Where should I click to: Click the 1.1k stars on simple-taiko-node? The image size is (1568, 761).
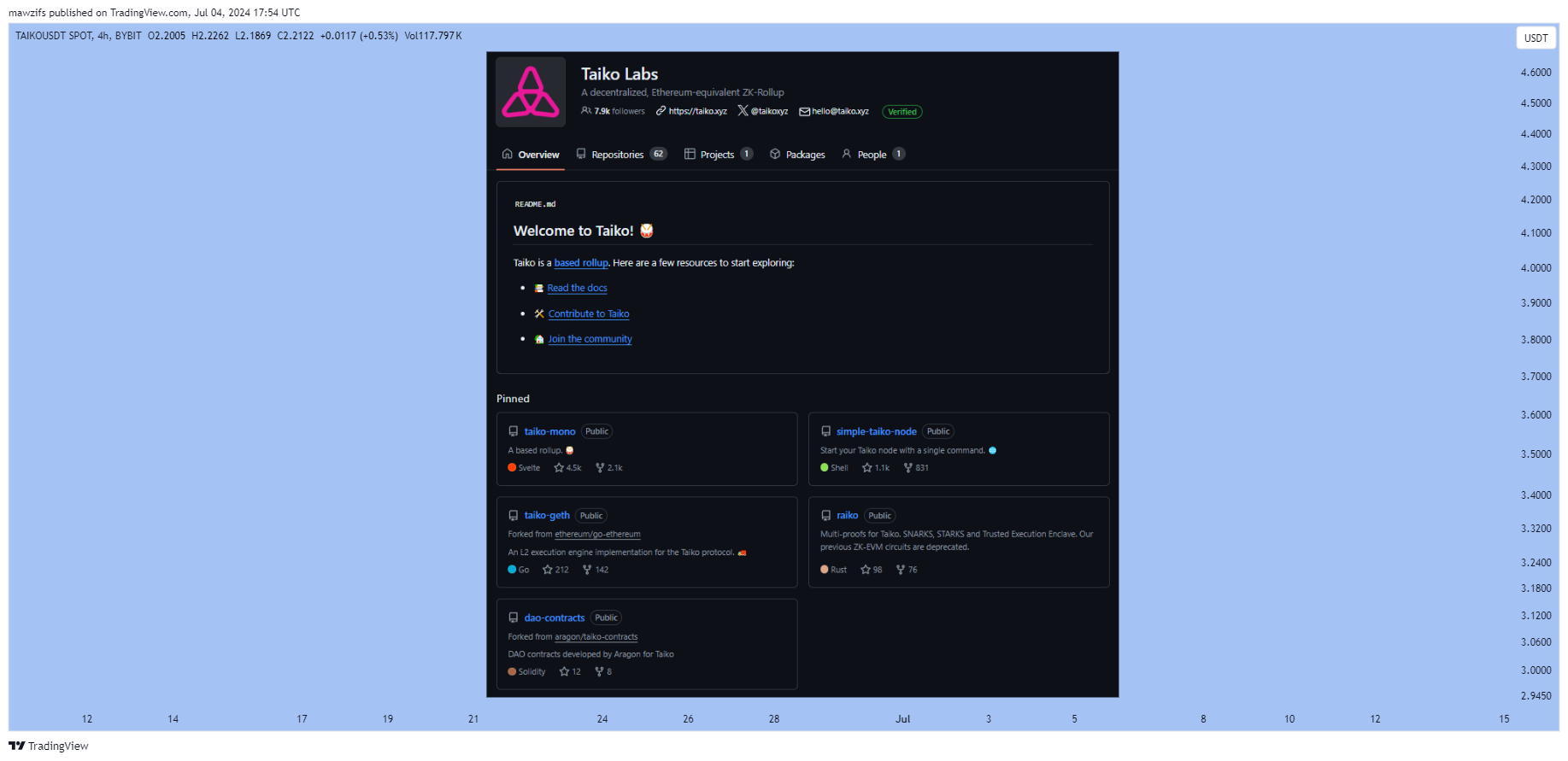876,468
